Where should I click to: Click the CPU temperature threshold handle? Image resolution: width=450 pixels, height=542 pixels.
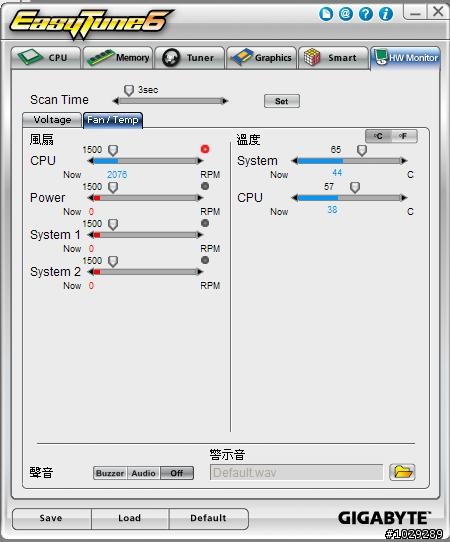(355, 187)
